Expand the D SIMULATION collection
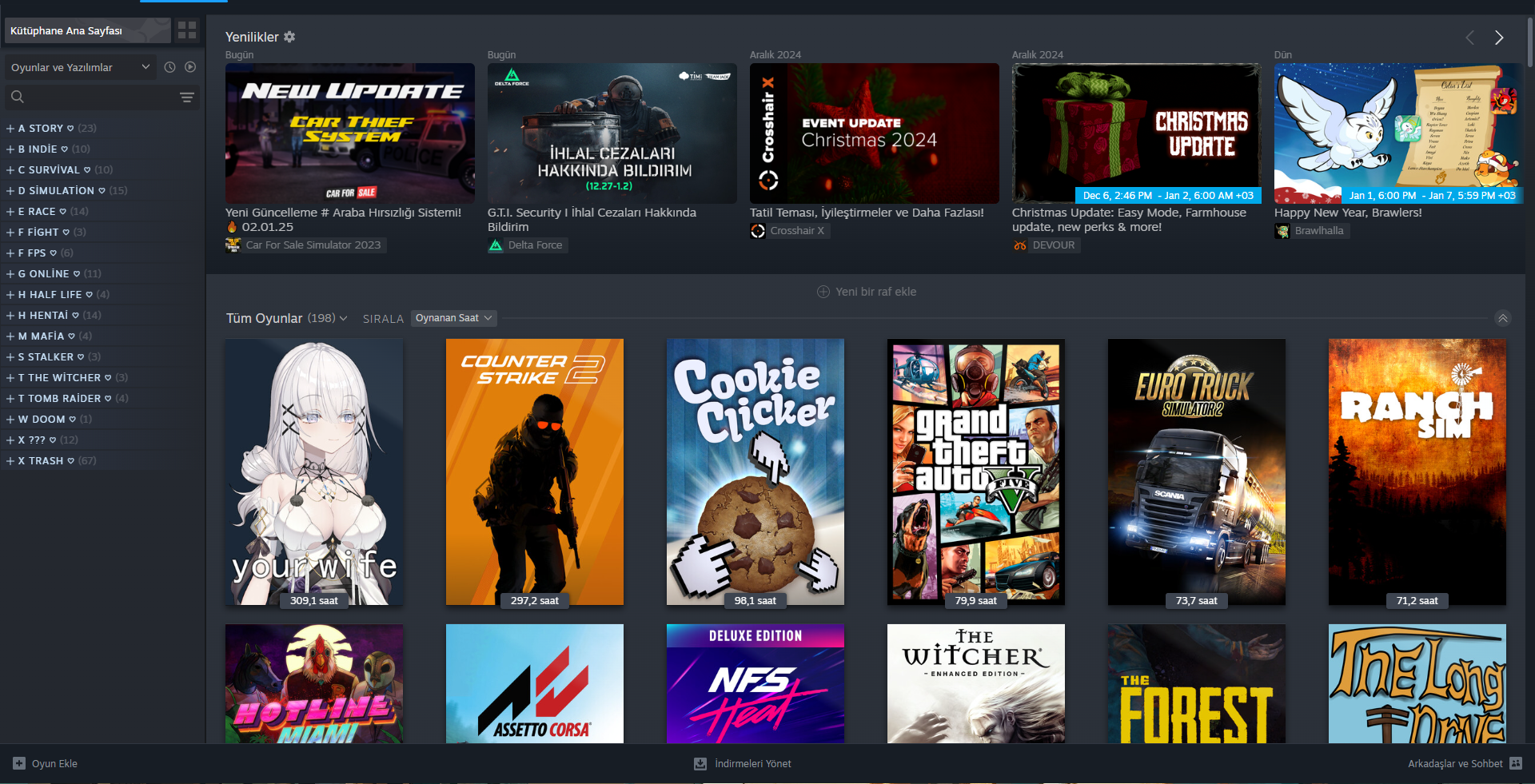This screenshot has width=1535, height=784. pos(10,190)
